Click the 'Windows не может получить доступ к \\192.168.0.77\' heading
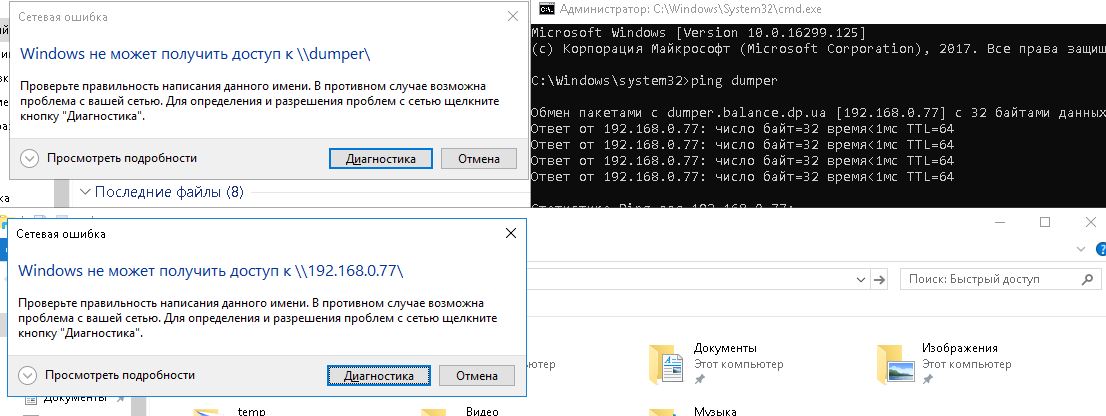The image size is (1106, 416). click(211, 271)
